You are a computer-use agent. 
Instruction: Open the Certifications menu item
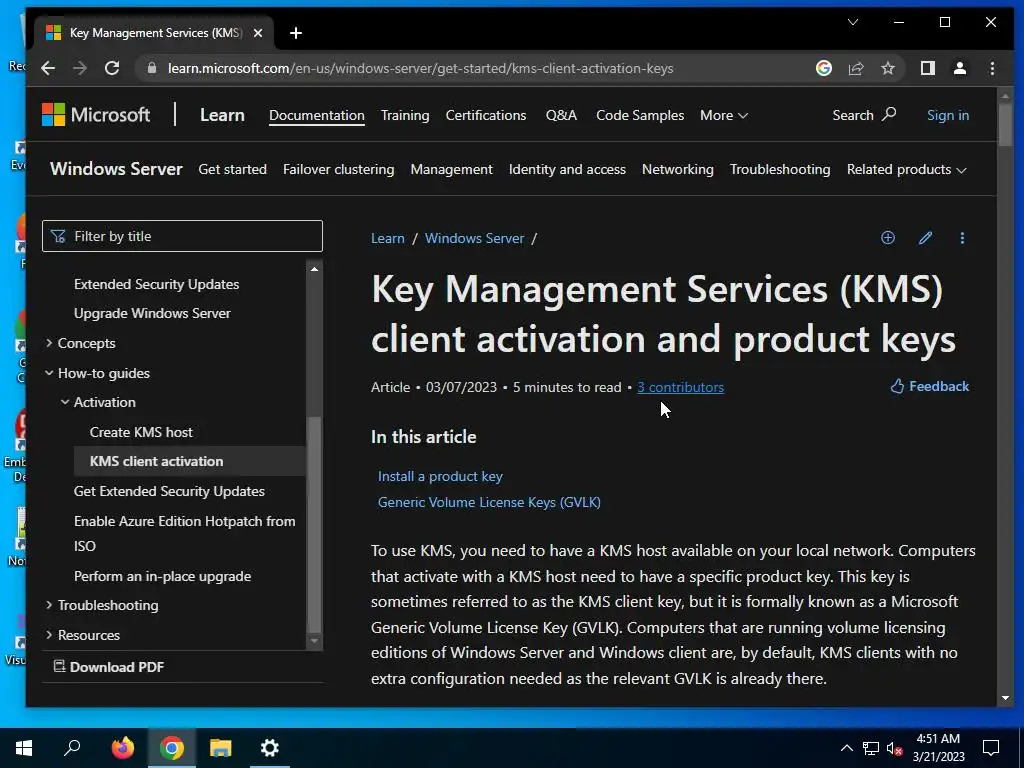486,115
